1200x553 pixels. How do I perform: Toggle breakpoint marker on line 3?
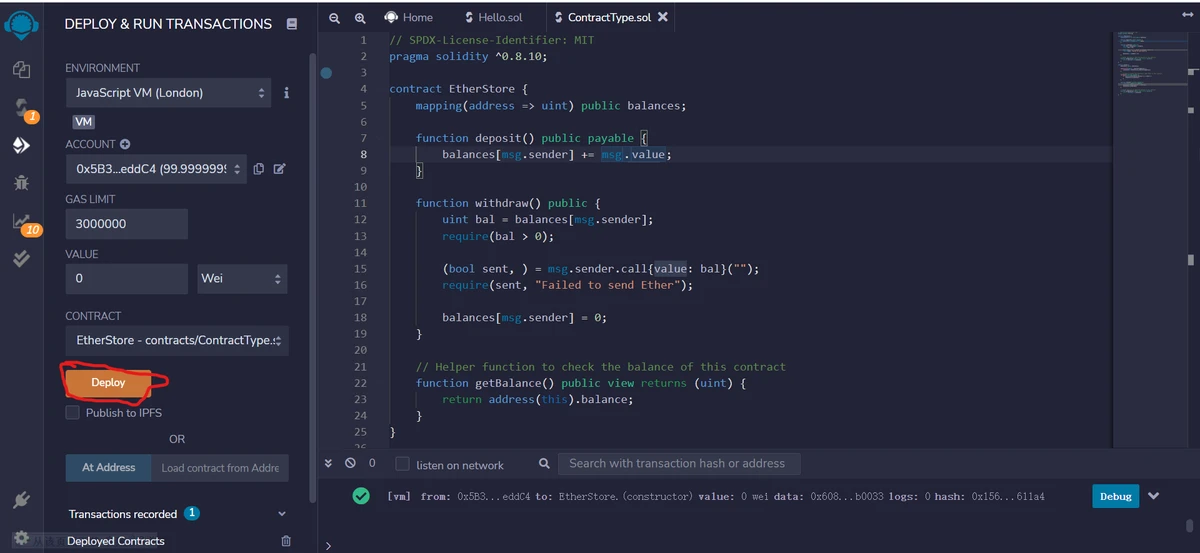326,73
